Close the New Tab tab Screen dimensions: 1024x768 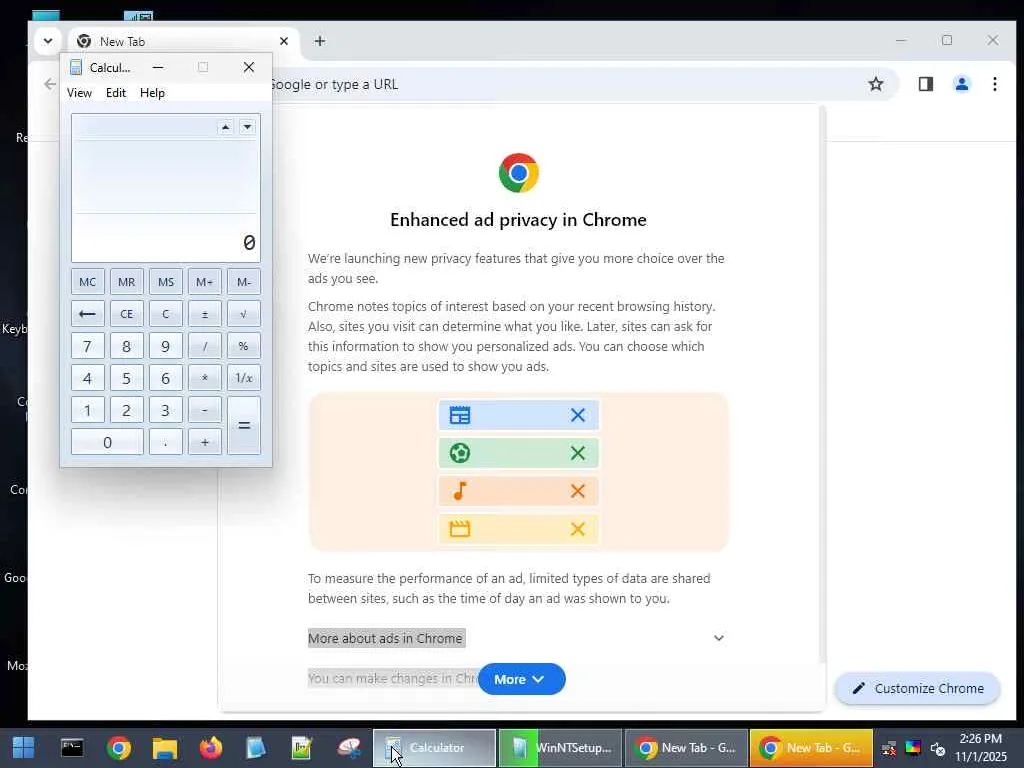[x=283, y=41]
